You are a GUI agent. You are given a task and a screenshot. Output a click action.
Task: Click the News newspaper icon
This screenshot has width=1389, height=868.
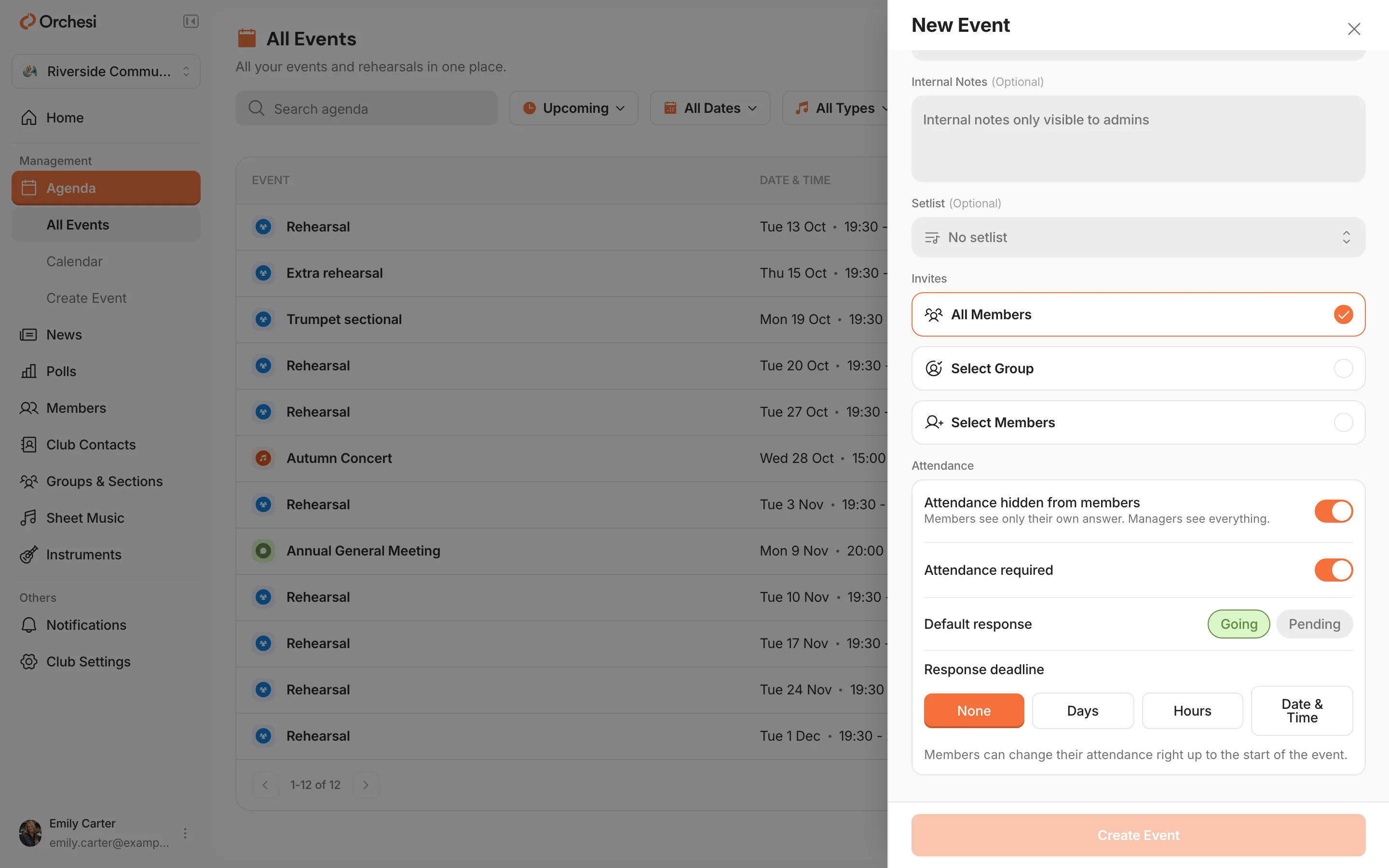[29, 335]
